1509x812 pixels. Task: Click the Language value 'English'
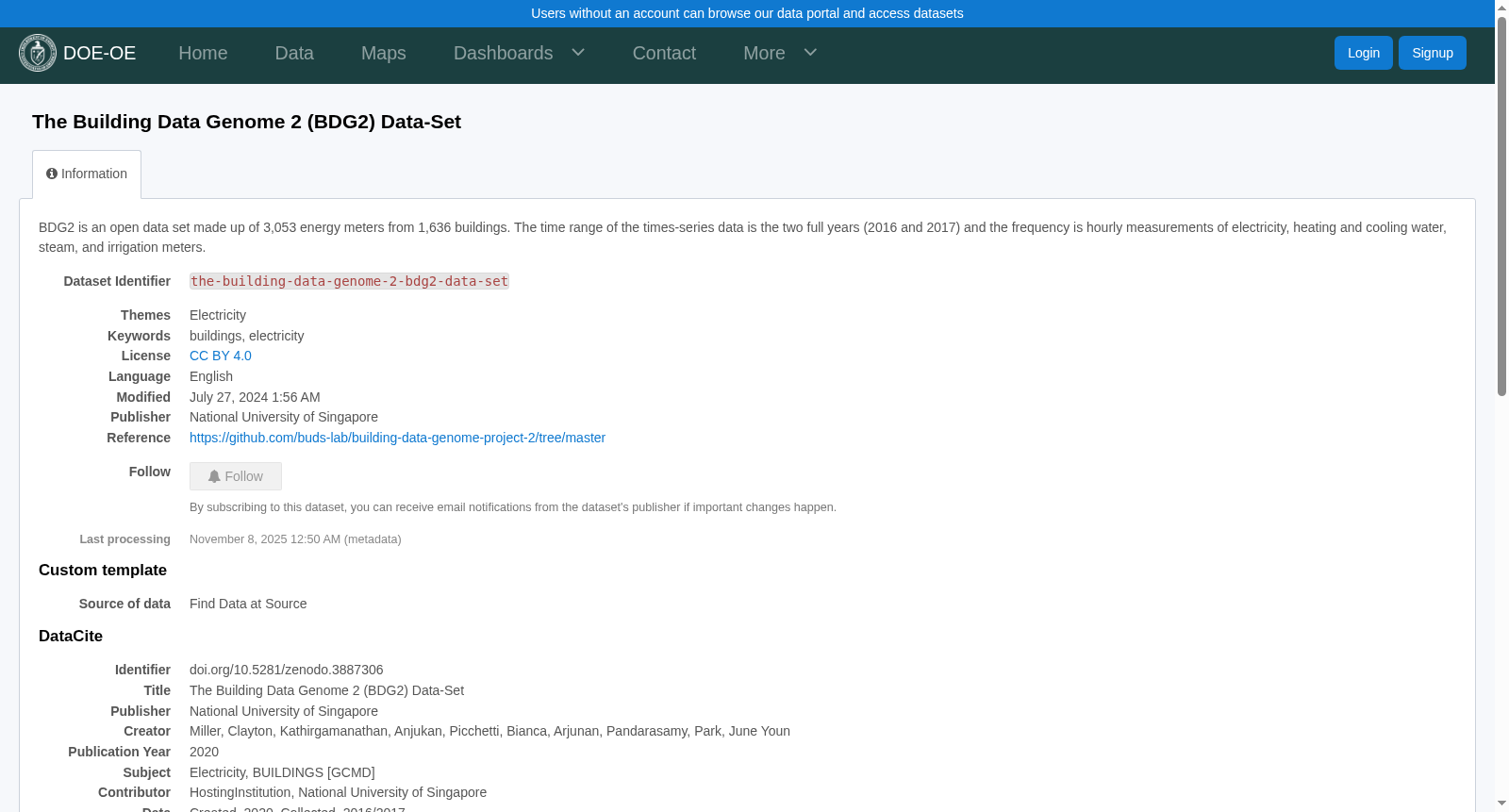(211, 376)
